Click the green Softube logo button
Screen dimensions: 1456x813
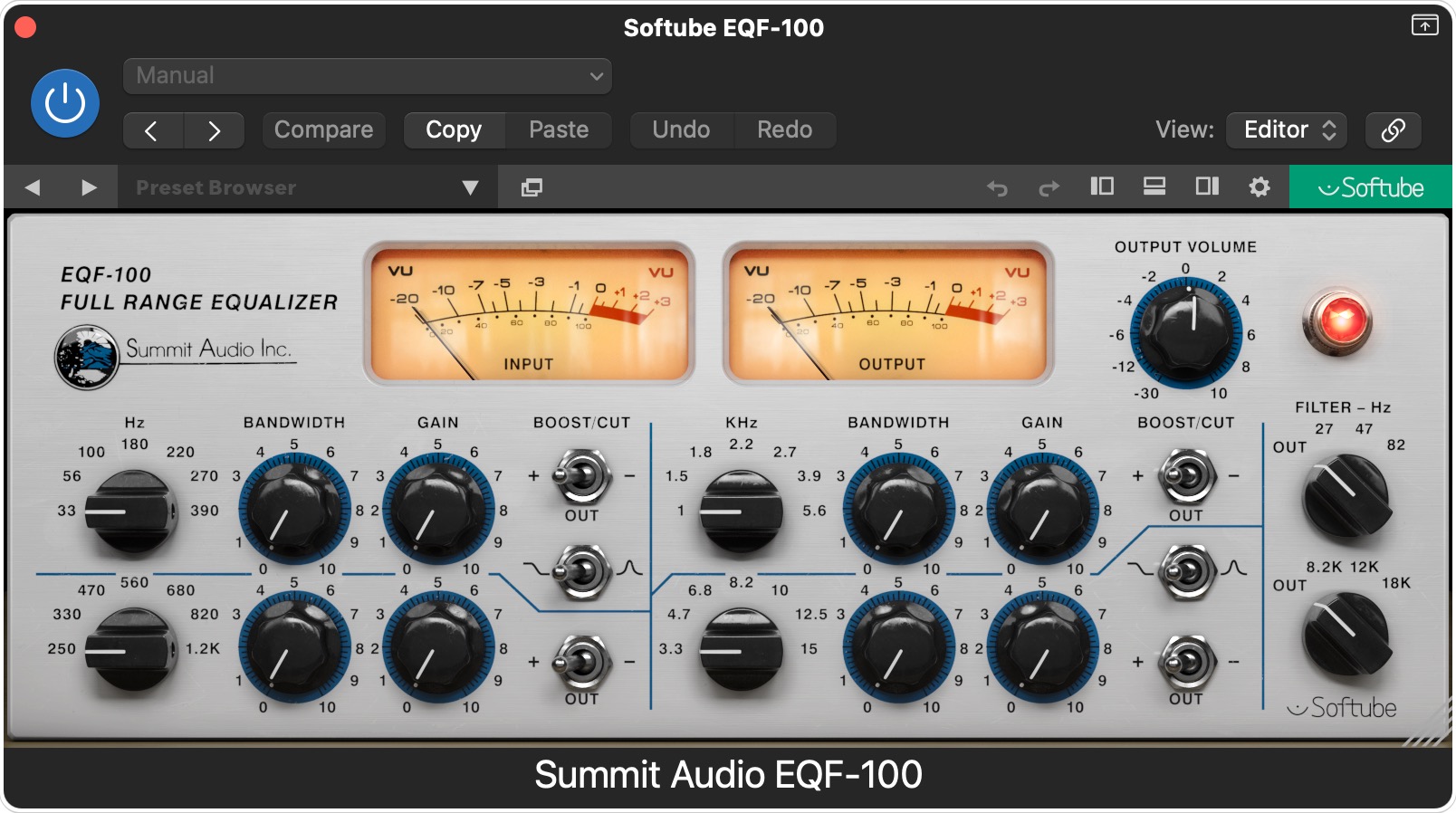point(1371,187)
